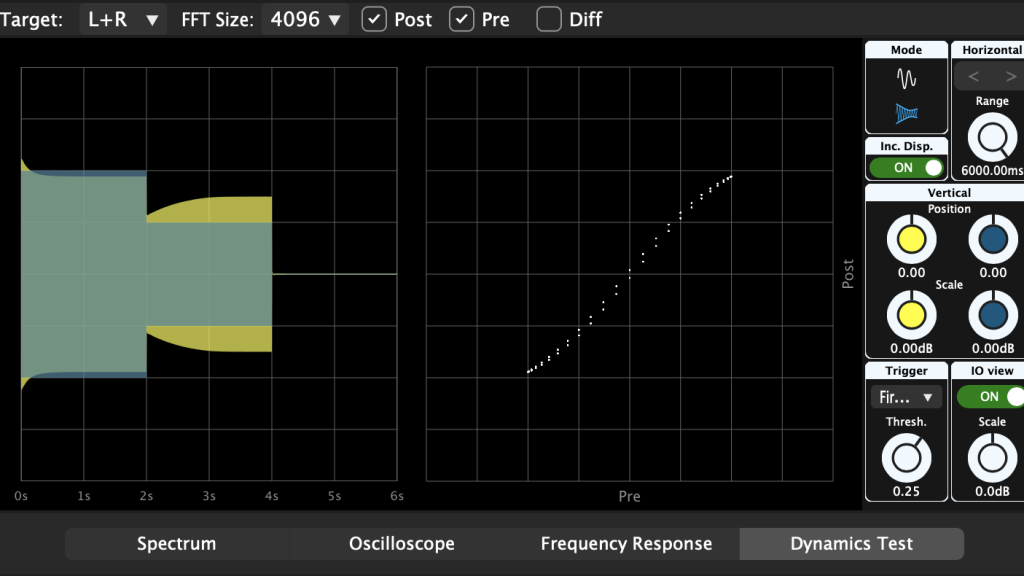Uncheck the Pre checkbox
The image size is (1024, 576).
[461, 18]
